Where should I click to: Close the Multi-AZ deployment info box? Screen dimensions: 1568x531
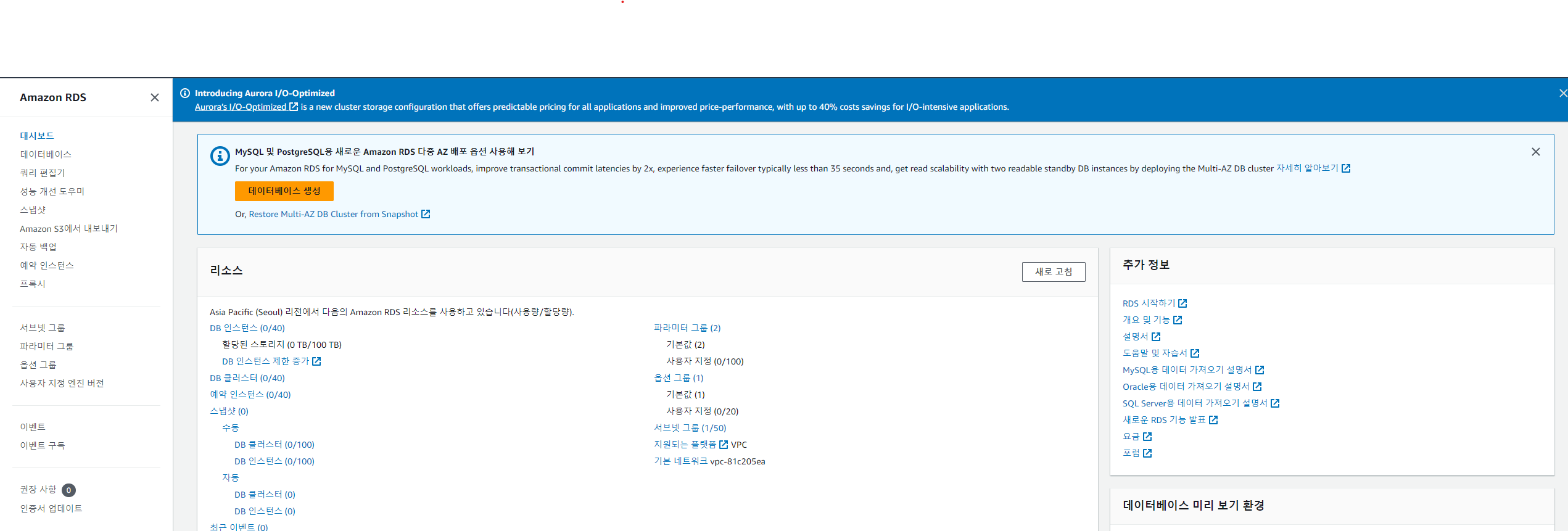tap(1536, 152)
